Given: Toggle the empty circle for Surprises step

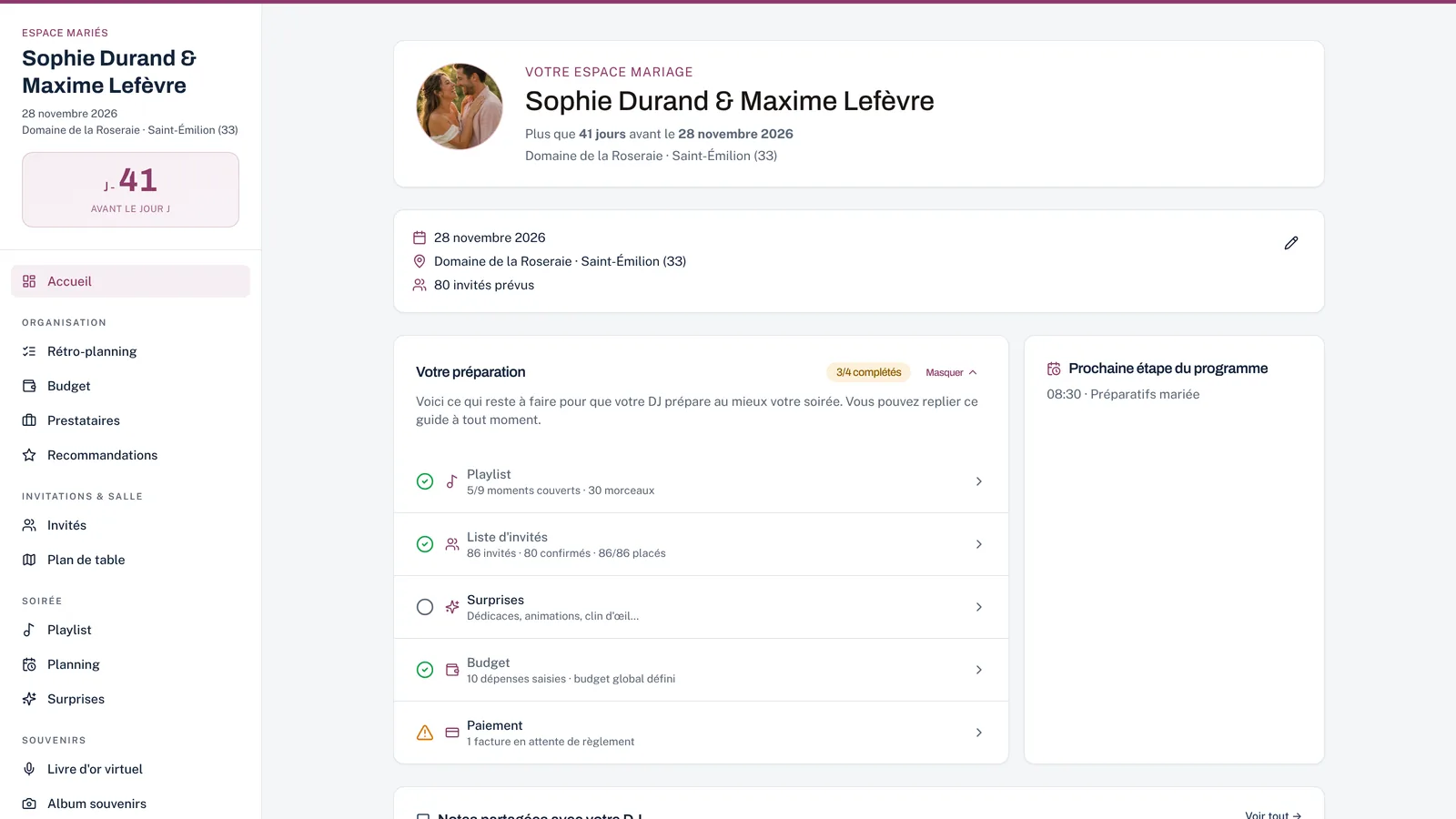Looking at the screenshot, I should tap(425, 607).
